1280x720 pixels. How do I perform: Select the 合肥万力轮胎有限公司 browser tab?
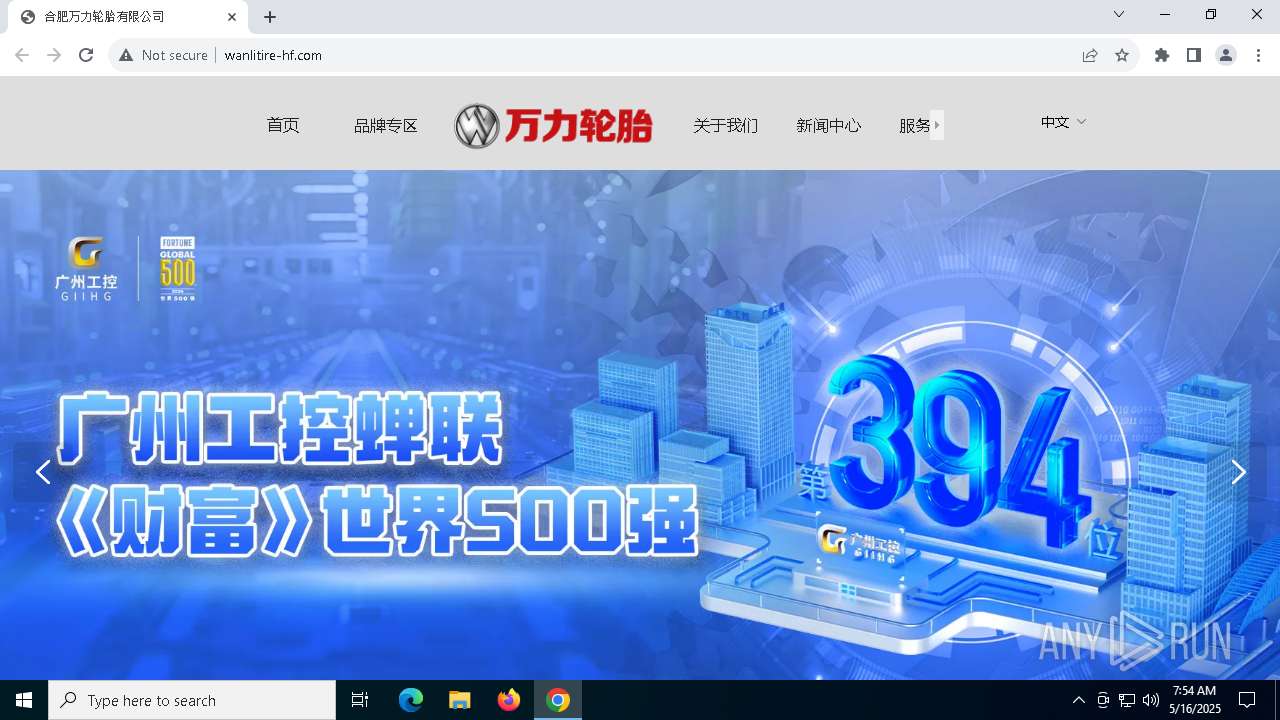click(128, 17)
